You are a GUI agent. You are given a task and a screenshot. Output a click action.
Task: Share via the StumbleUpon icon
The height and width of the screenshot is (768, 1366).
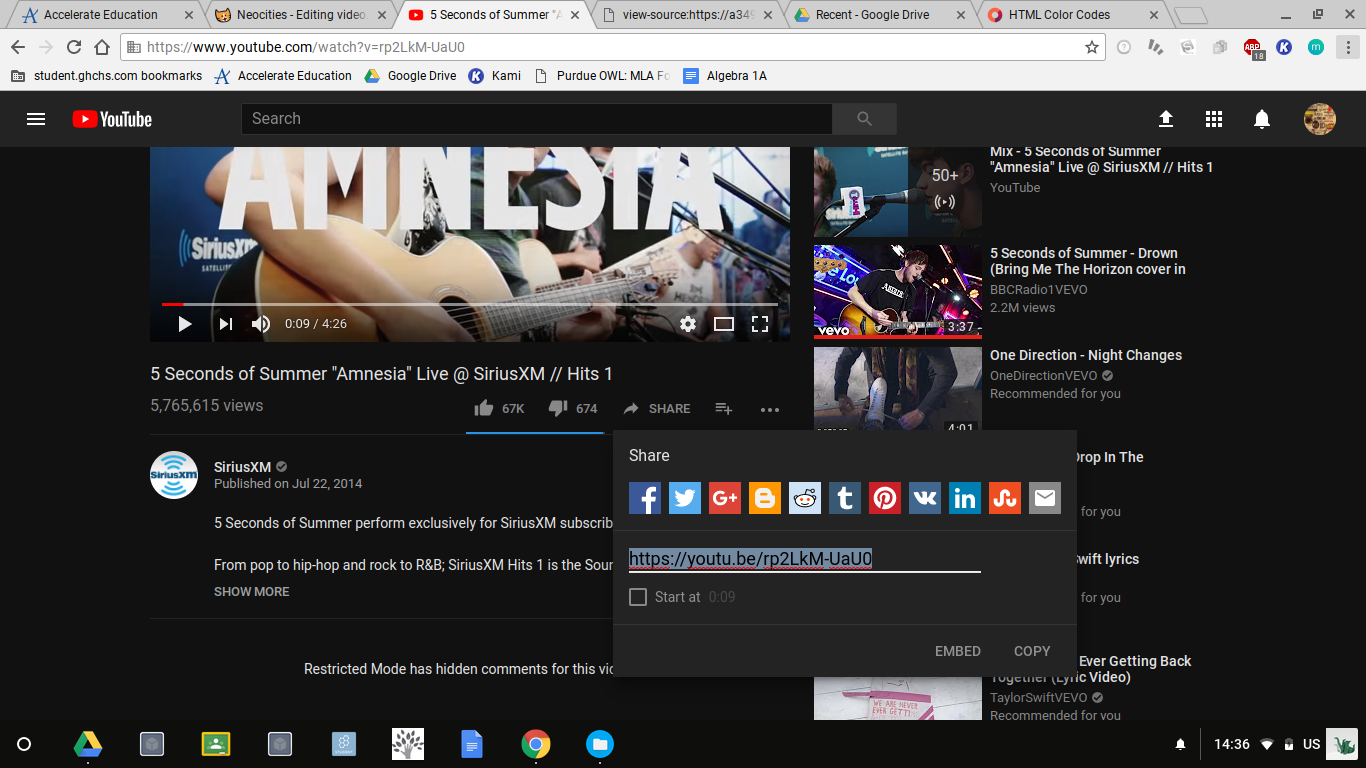point(1005,497)
